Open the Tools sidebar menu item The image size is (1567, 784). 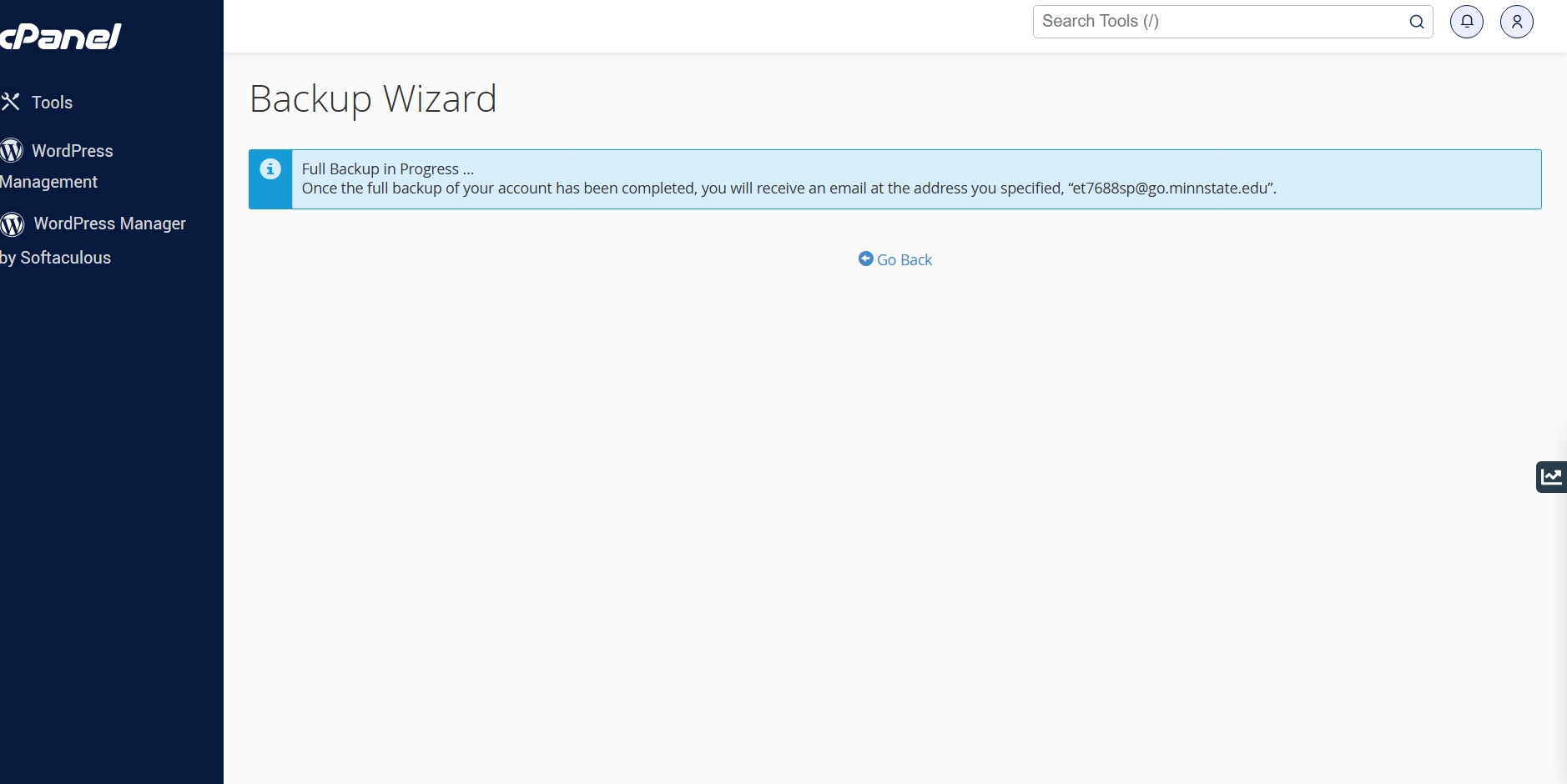click(x=52, y=103)
